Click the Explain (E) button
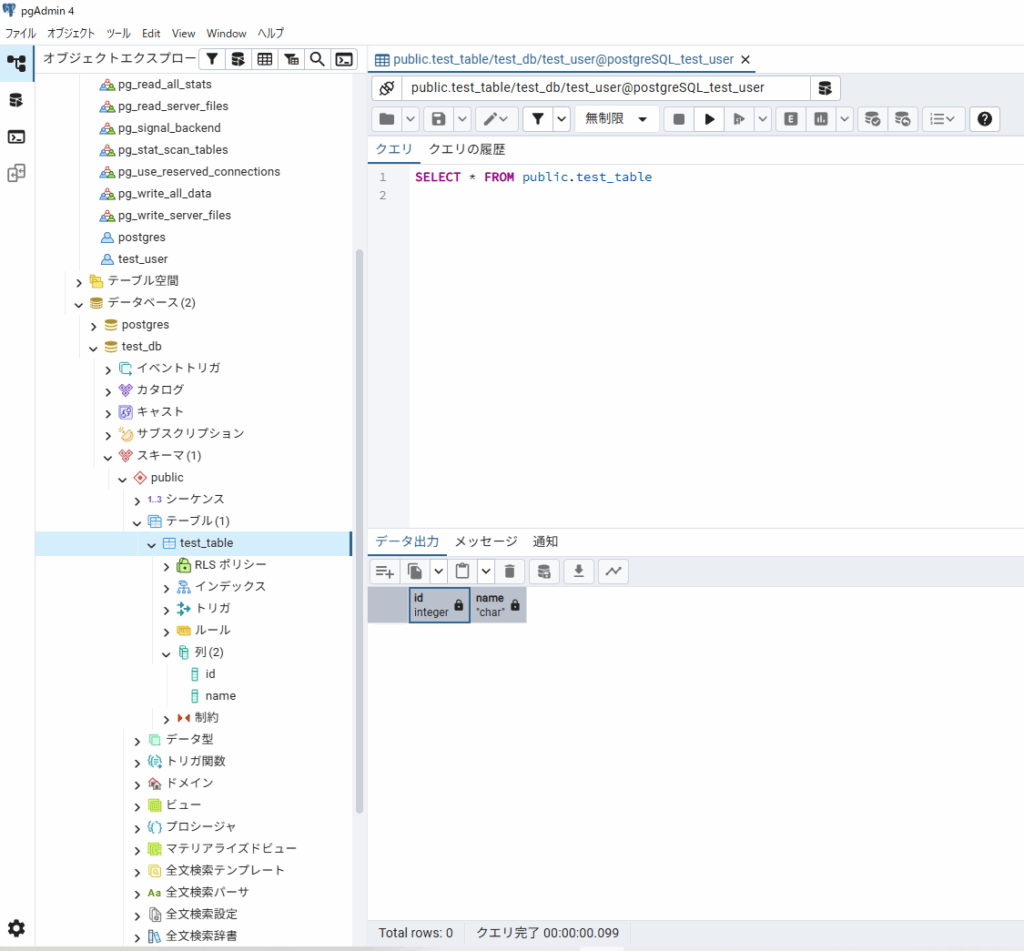This screenshot has height=951, width=1024. (791, 119)
